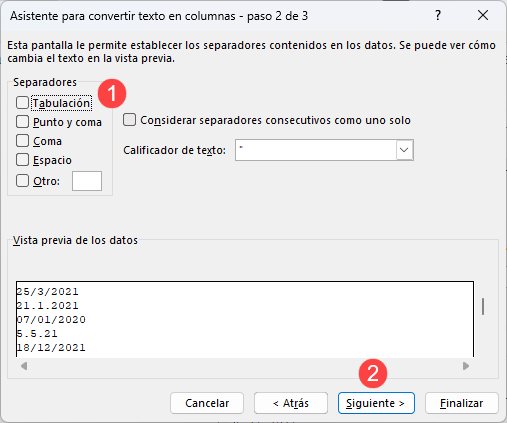
Task: Open the Calificador de texto dropdown arrow
Action: 404,150
